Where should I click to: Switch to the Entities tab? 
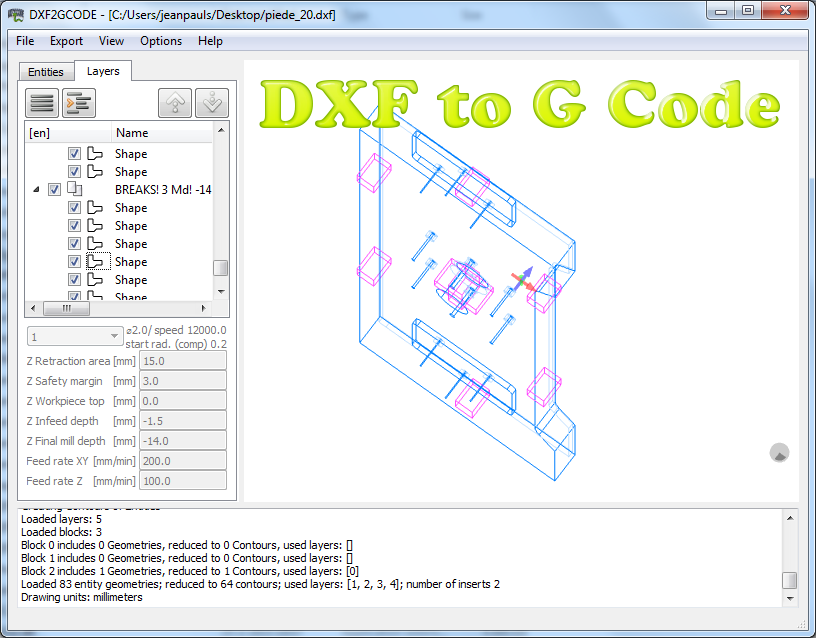point(45,72)
